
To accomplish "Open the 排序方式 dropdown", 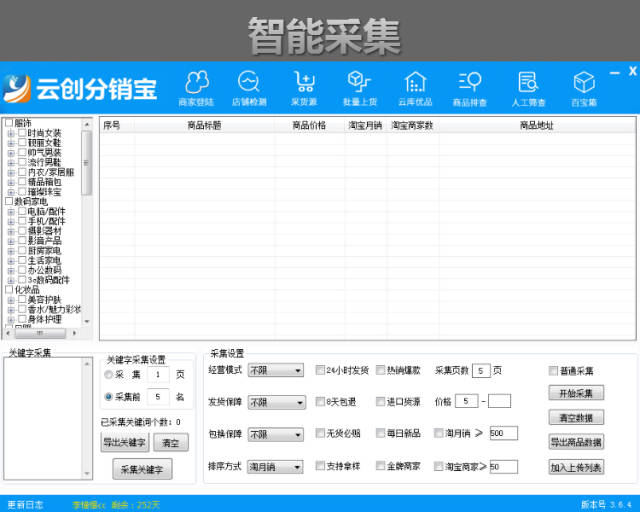I will point(276,466).
